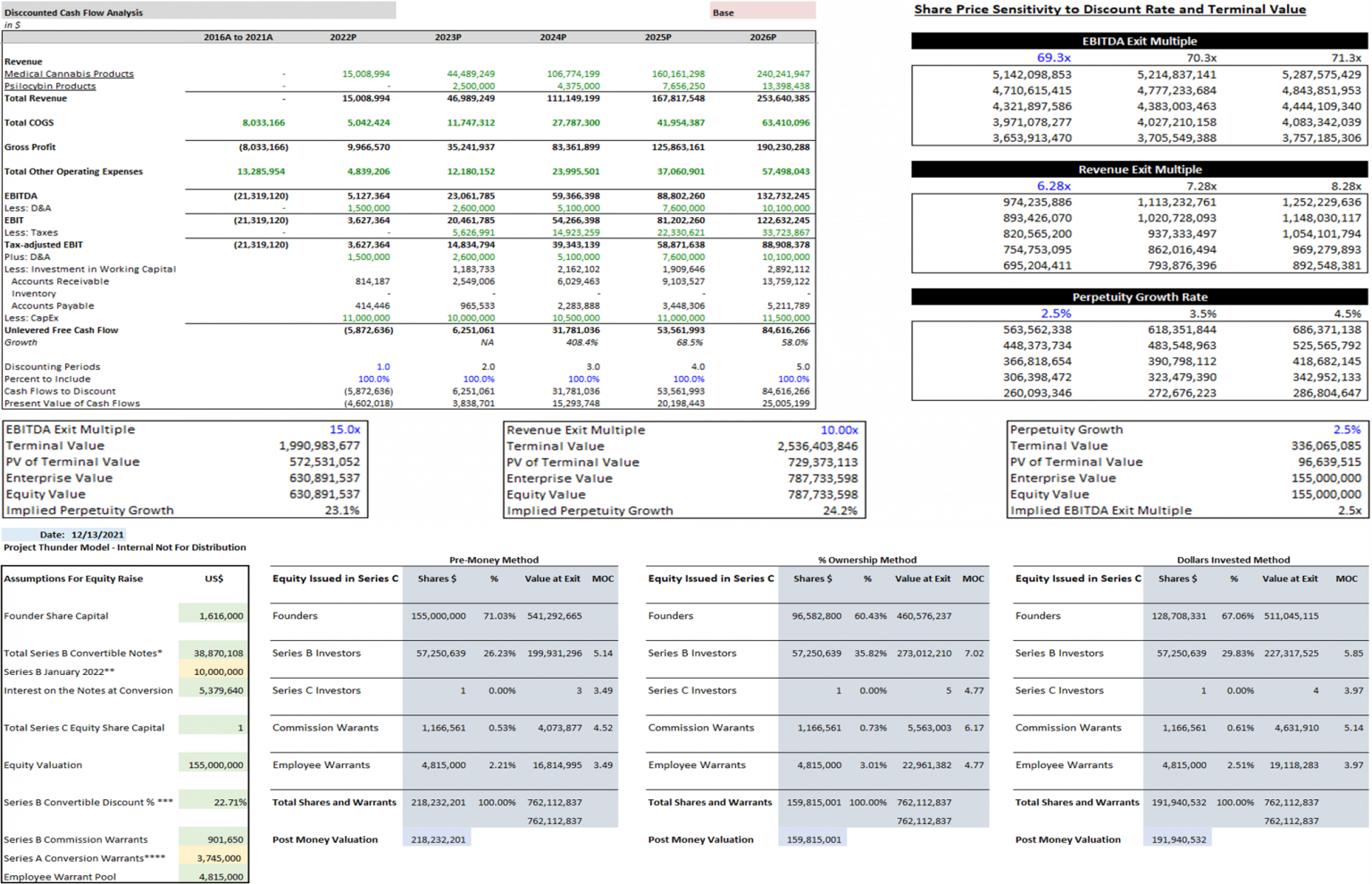Open the Medical Cannabis Products link

pos(69,74)
